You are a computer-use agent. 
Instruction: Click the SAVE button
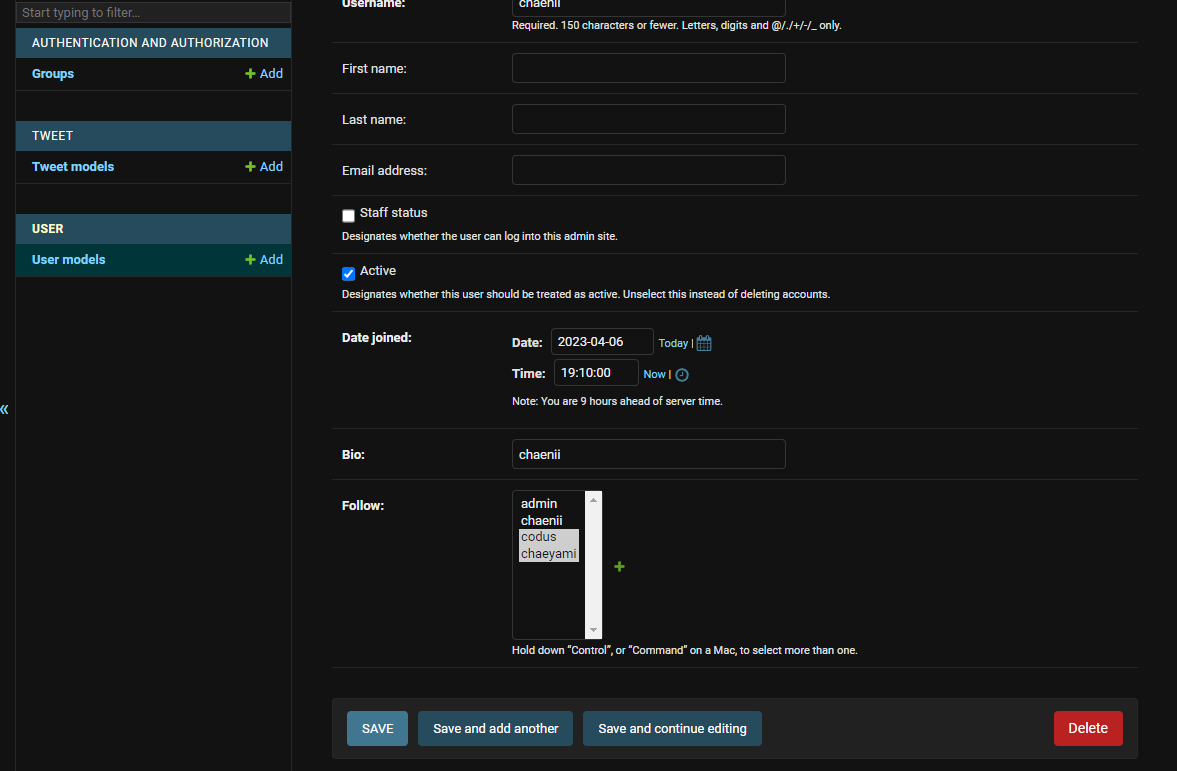coord(378,728)
